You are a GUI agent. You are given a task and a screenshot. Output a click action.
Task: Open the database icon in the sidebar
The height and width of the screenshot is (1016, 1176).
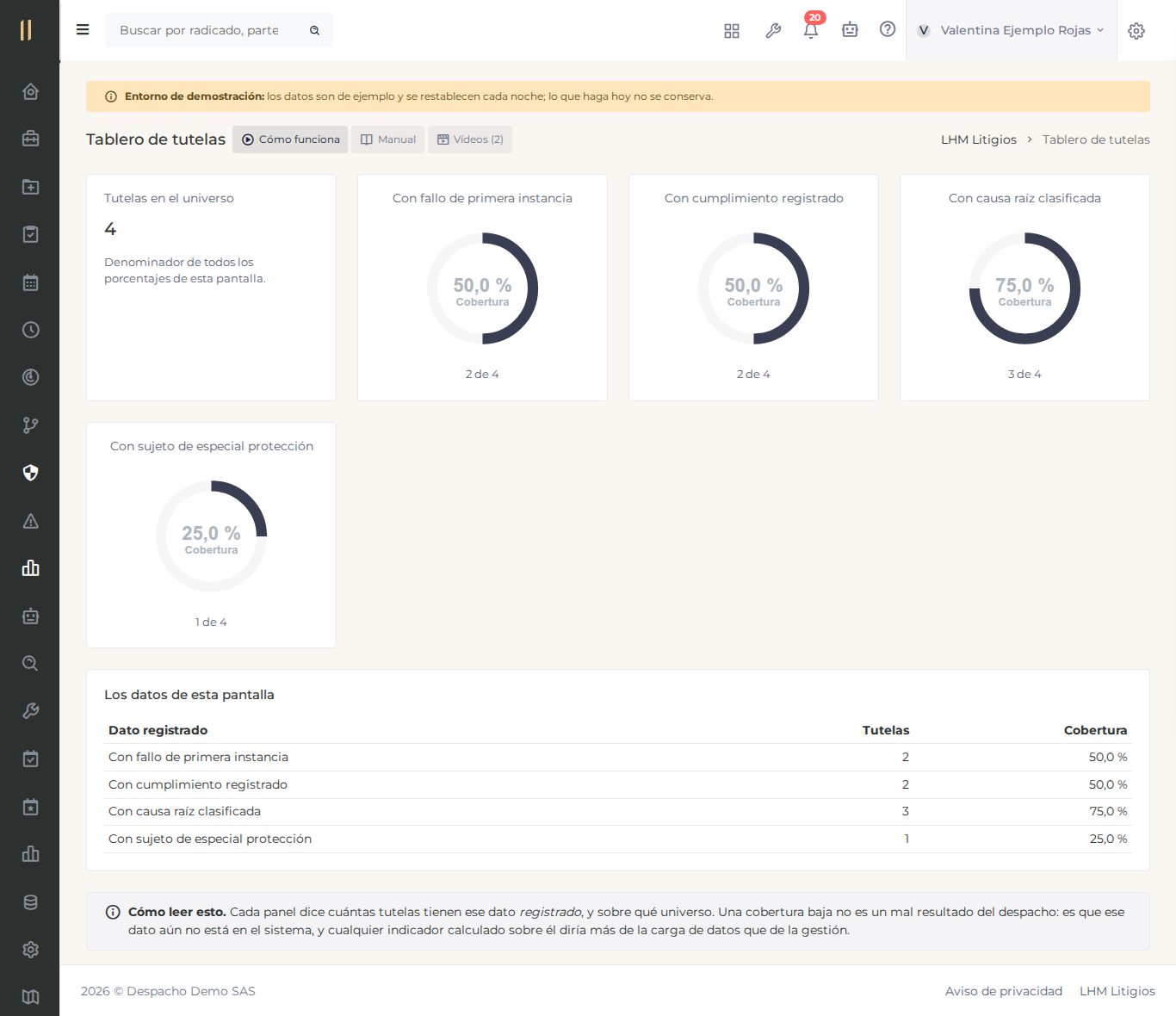30,902
